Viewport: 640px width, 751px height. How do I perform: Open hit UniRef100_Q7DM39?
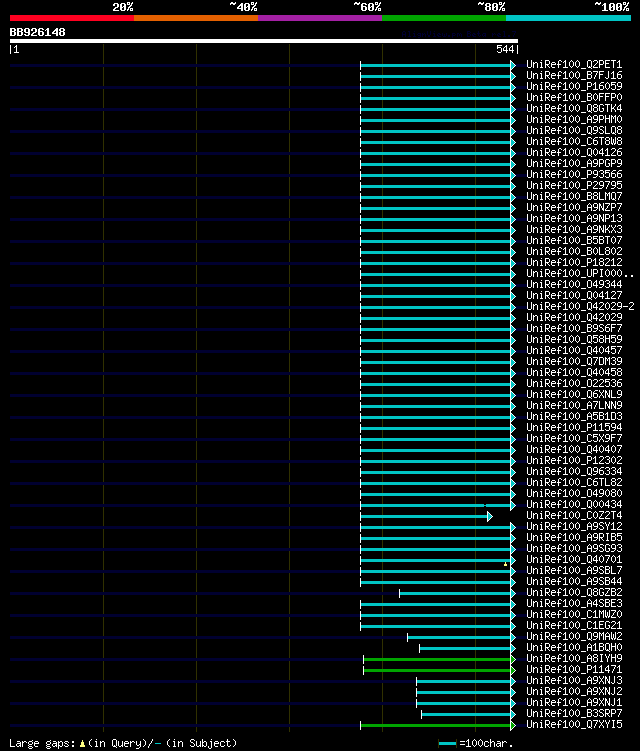pyautogui.click(x=574, y=362)
